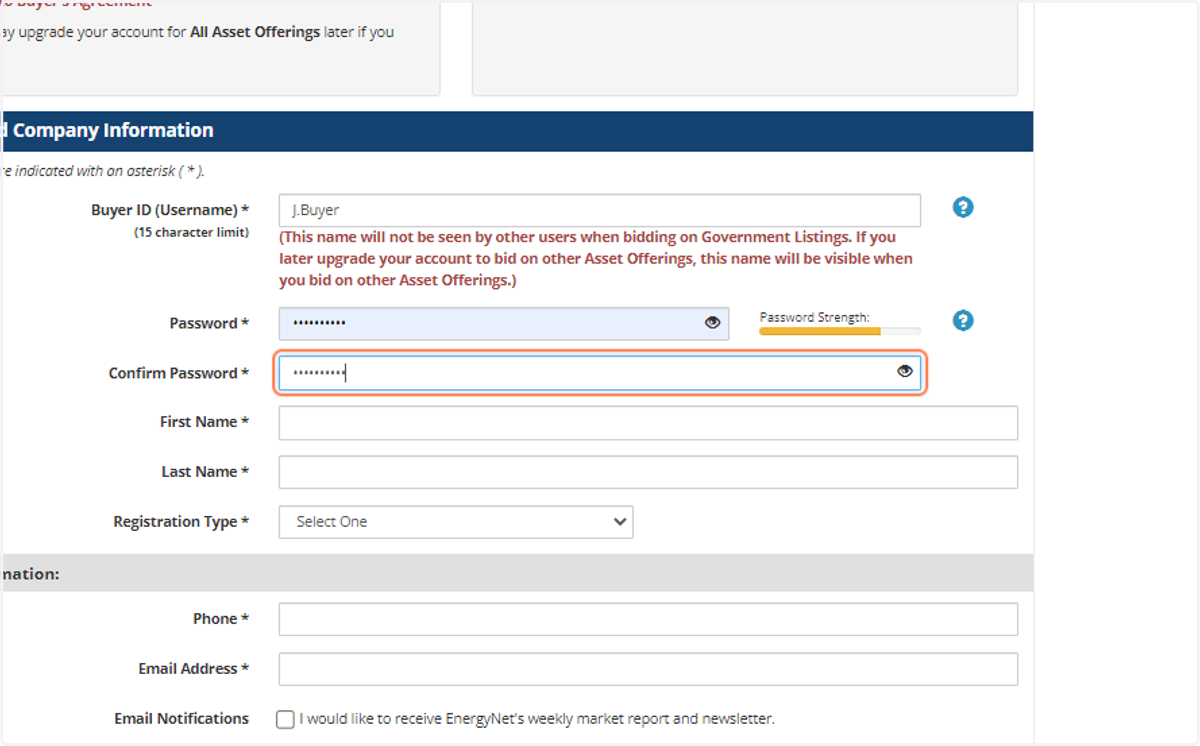Click the Buyer ID username field

point(600,211)
